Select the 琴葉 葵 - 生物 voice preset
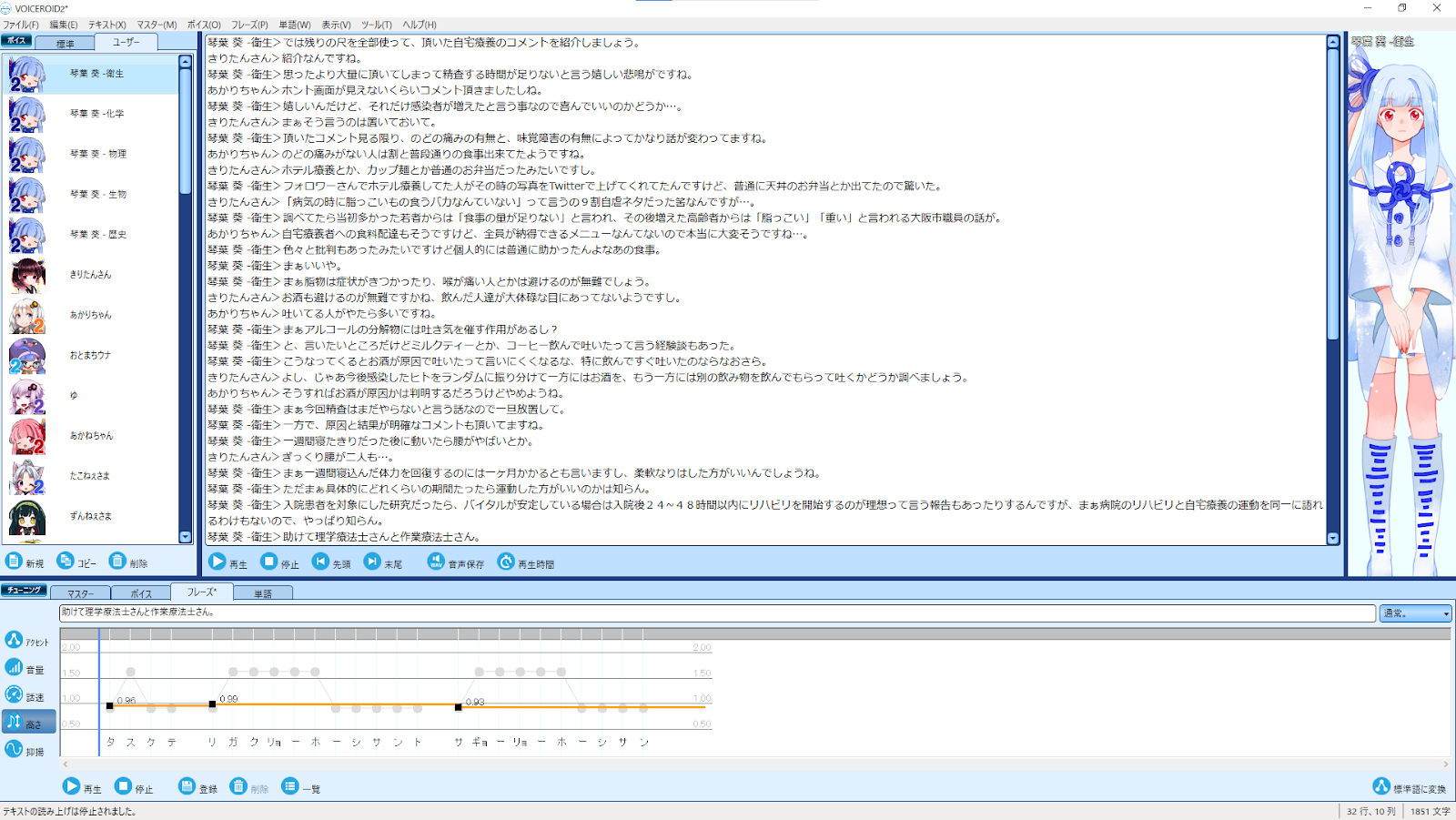 pos(91,194)
